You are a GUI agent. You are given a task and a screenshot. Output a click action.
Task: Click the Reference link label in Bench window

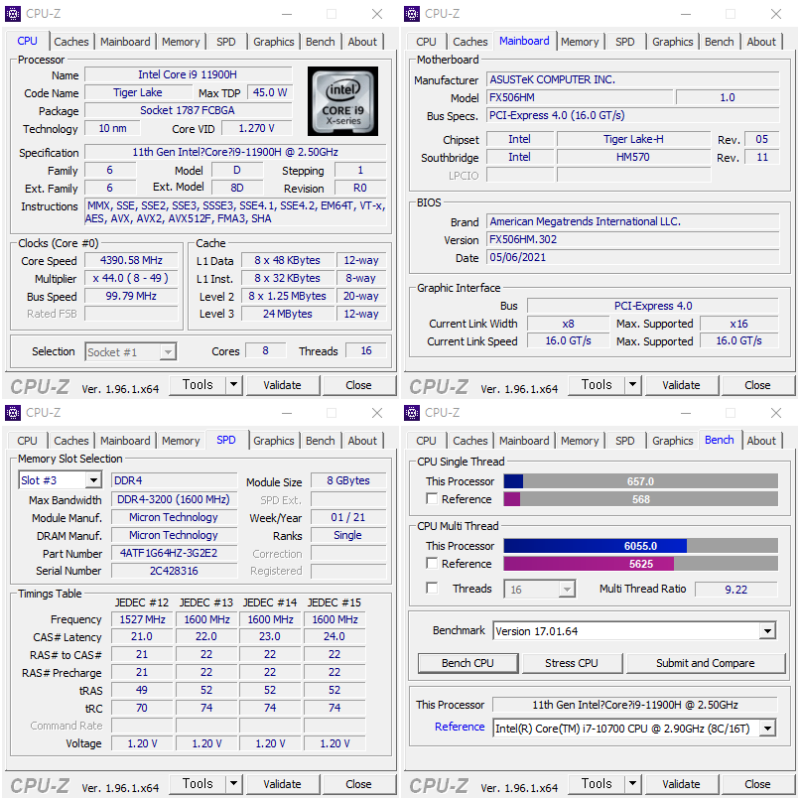tap(459, 727)
